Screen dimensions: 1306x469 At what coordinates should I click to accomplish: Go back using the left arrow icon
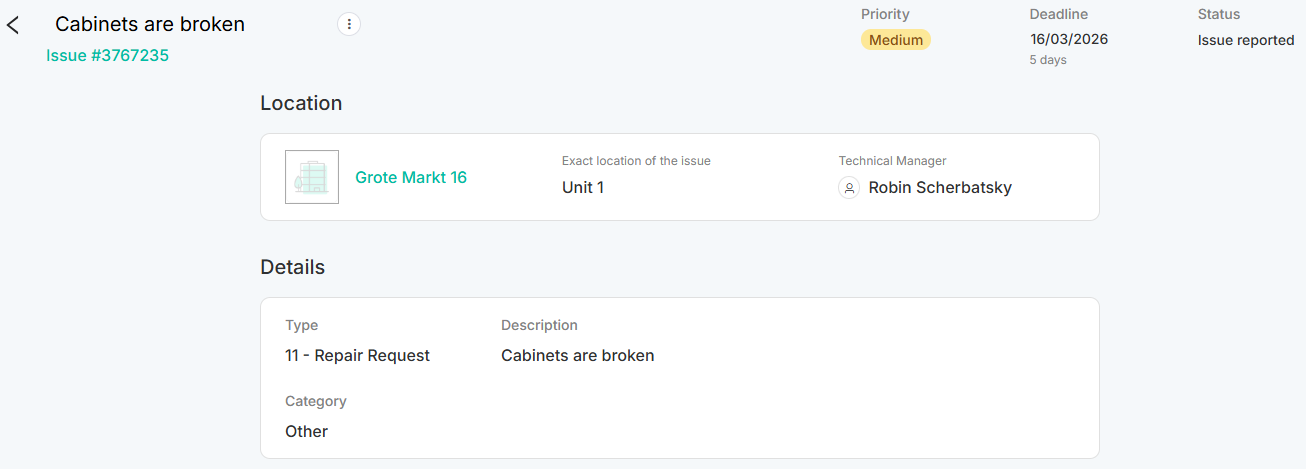(13, 25)
